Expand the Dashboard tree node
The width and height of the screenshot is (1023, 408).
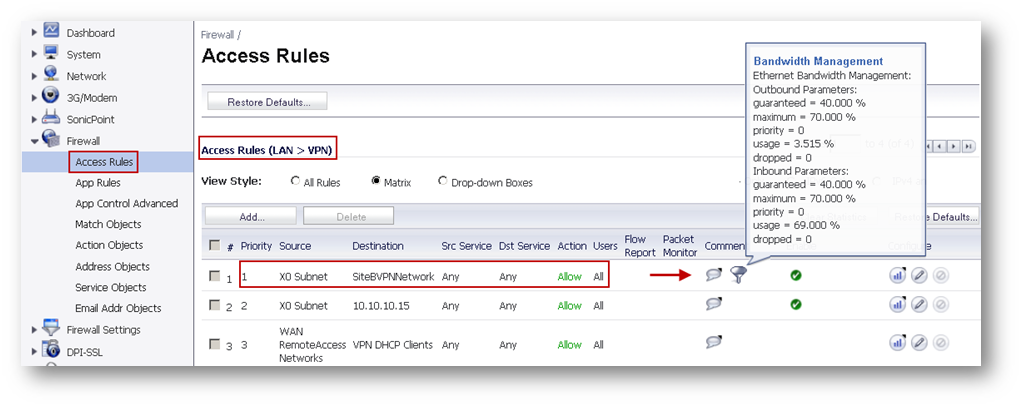(x=35, y=33)
